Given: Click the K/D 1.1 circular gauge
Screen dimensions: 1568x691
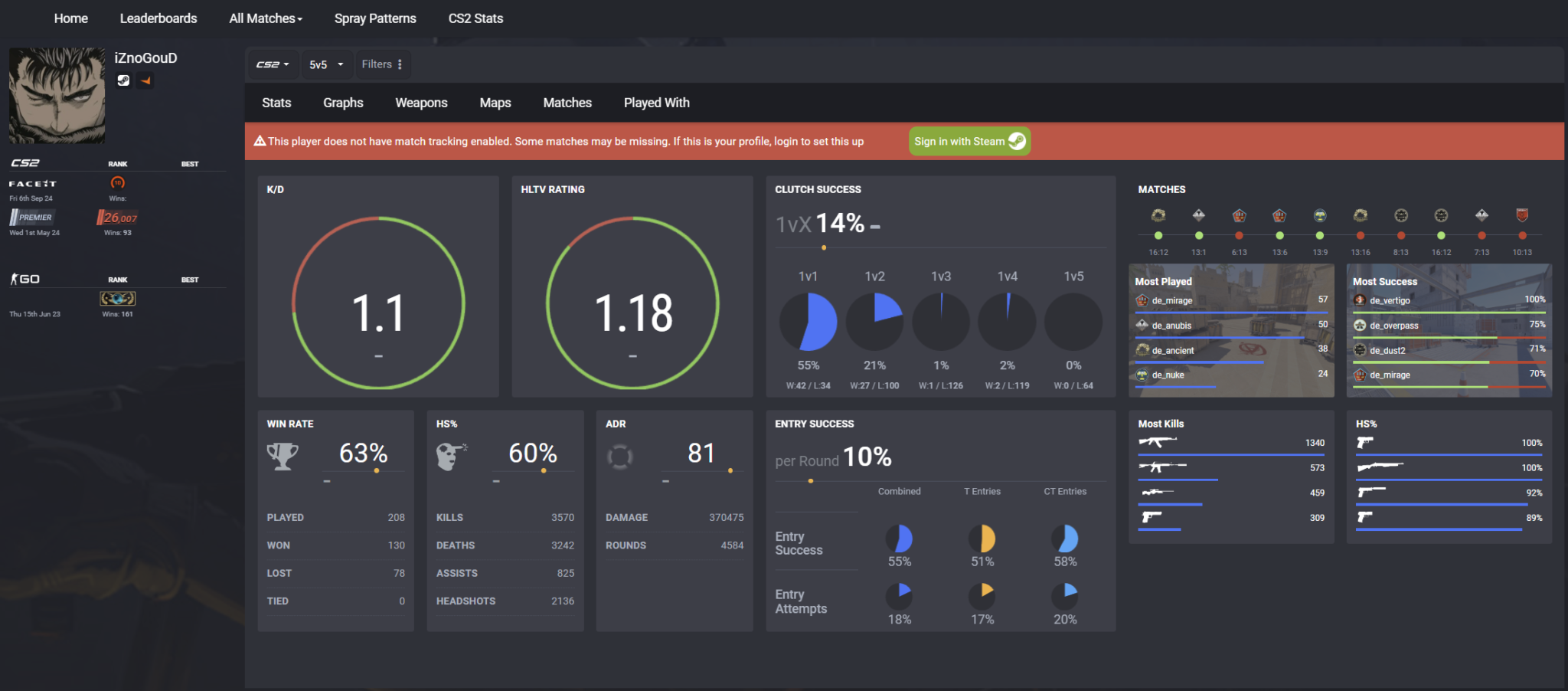Looking at the screenshot, I should [x=378, y=303].
